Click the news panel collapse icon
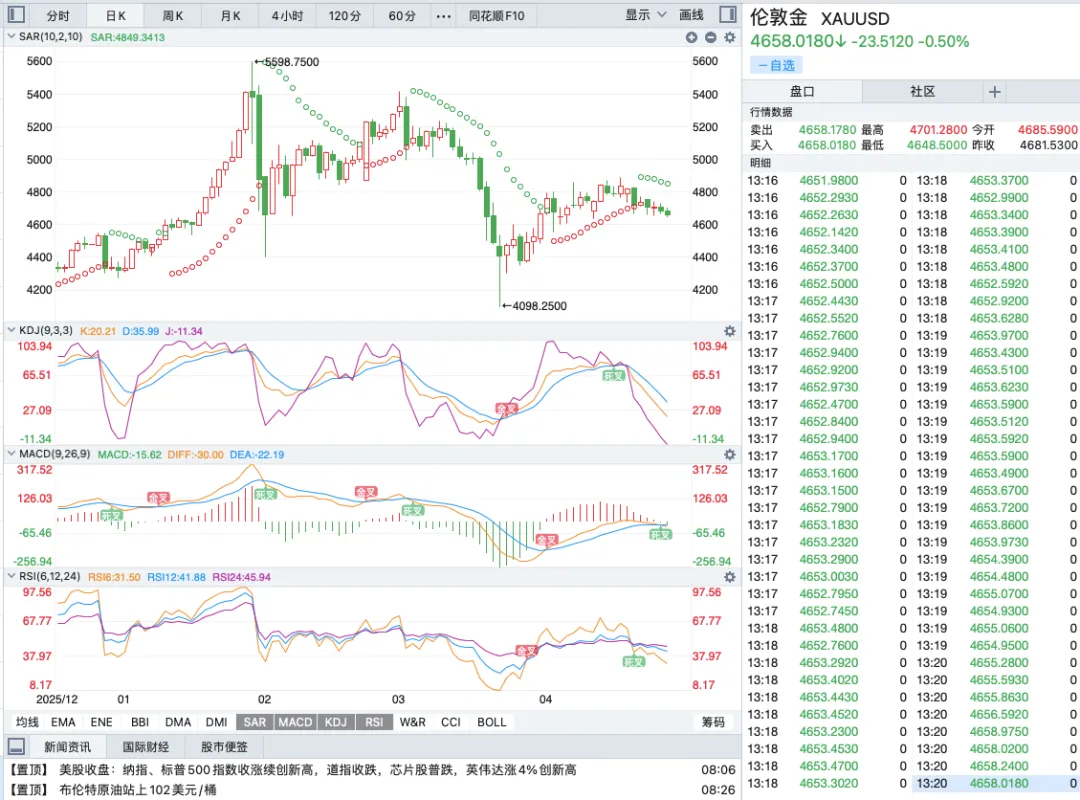 [x=17, y=746]
